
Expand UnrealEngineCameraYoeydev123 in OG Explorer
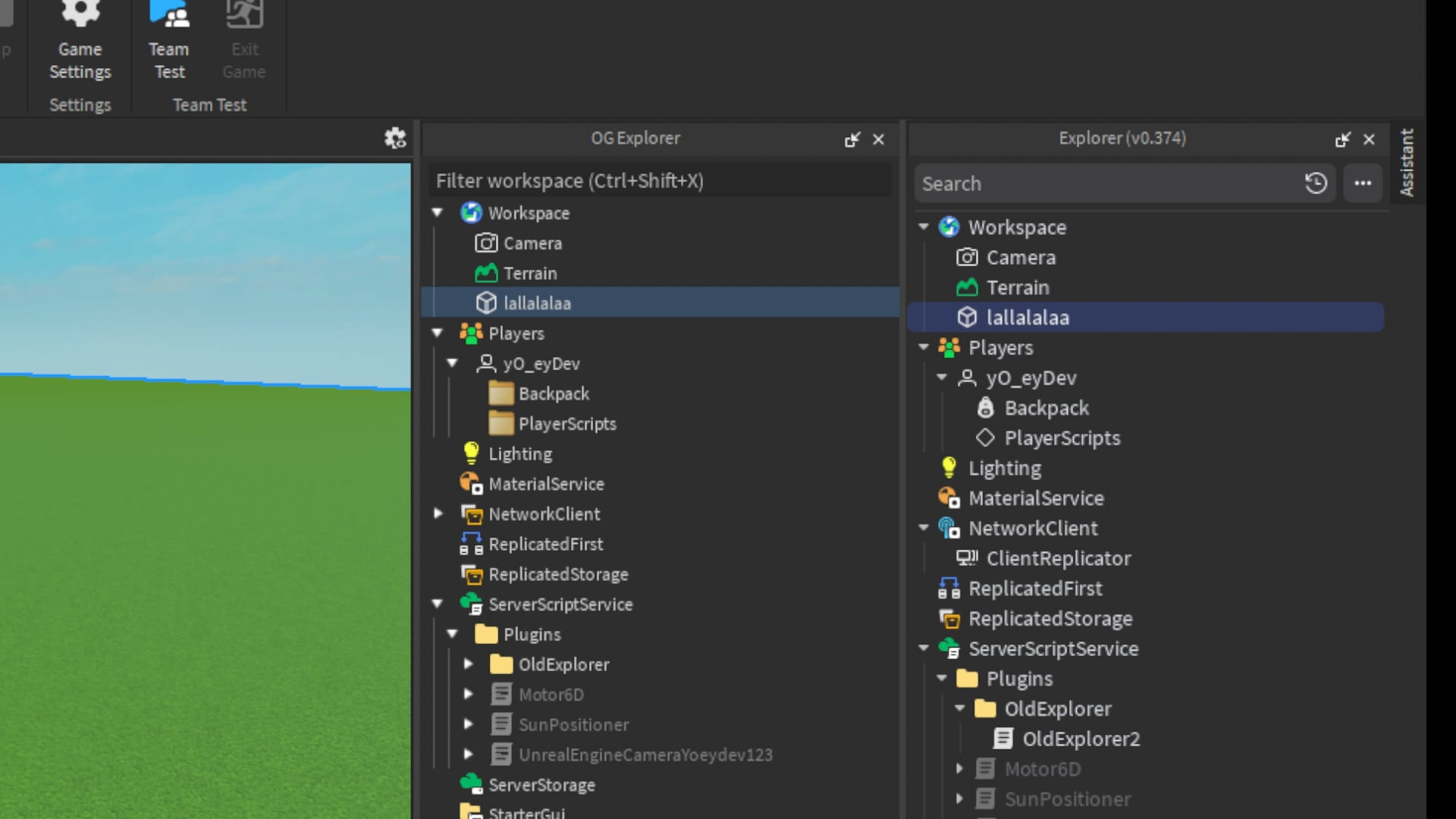[468, 755]
